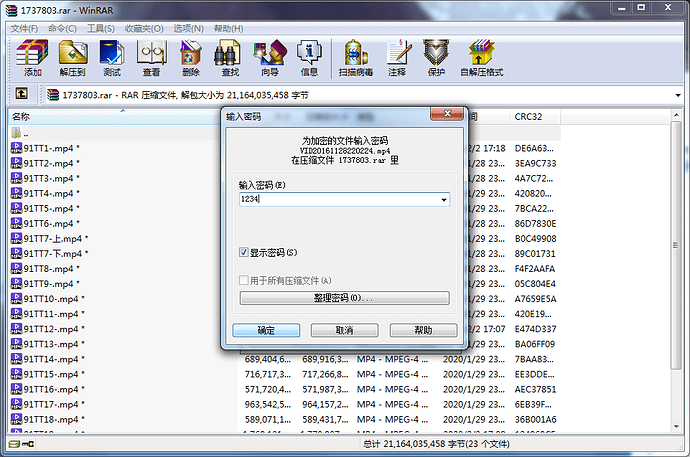The image size is (690, 457).
Task: Open the Favorites (收藏夹) menu
Action: 144,29
